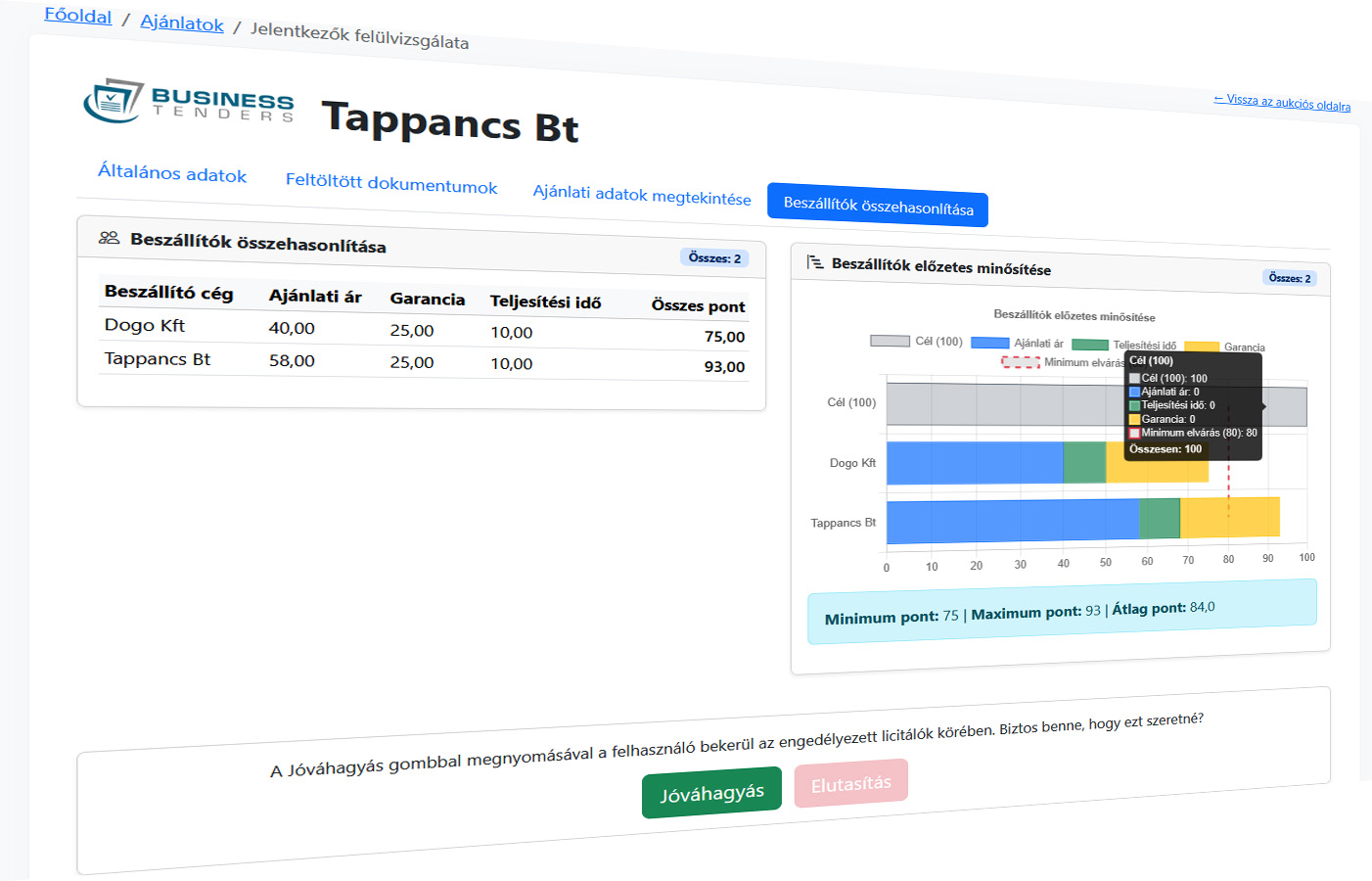The image size is (1372, 881).
Task: Open the Ajánlatok breadcrumb link
Action: coord(182,23)
